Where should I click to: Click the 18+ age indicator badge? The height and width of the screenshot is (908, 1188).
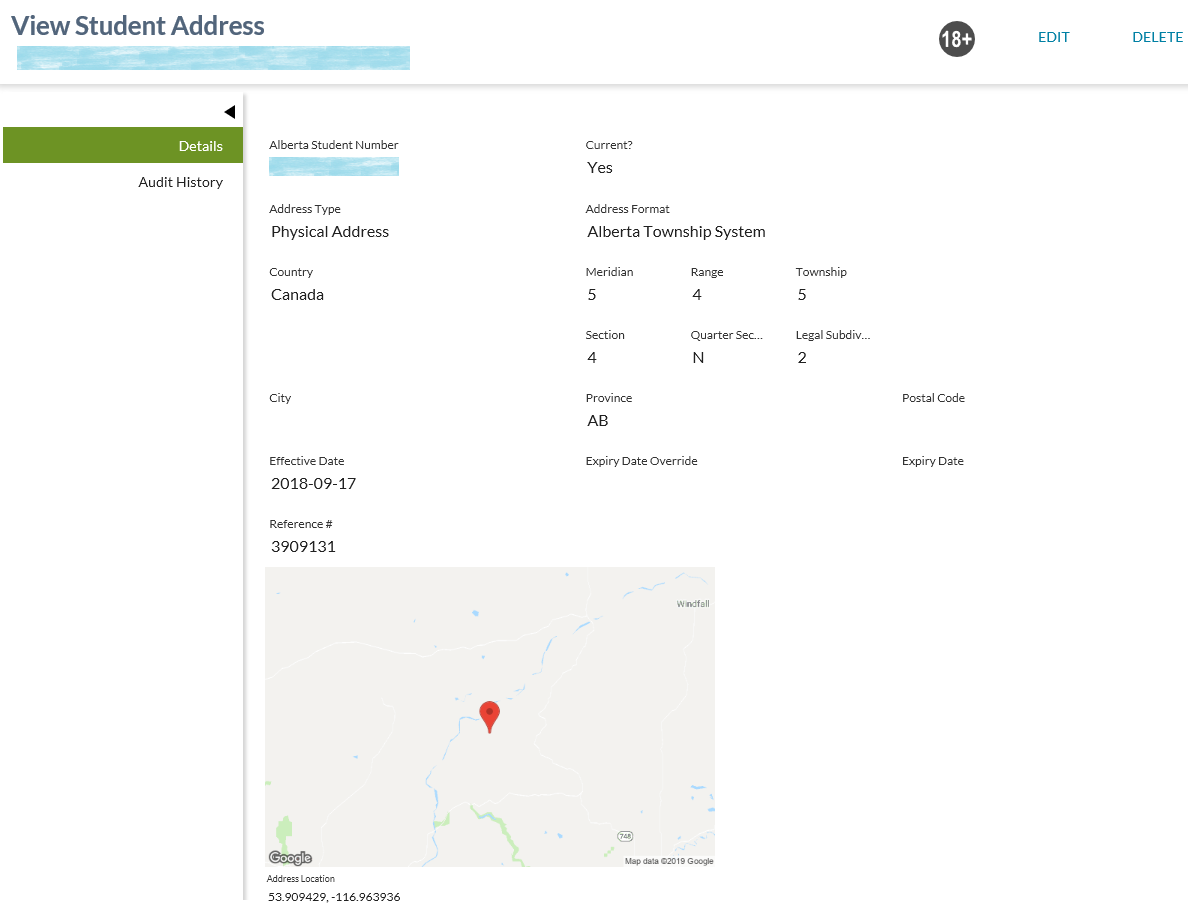(x=956, y=39)
